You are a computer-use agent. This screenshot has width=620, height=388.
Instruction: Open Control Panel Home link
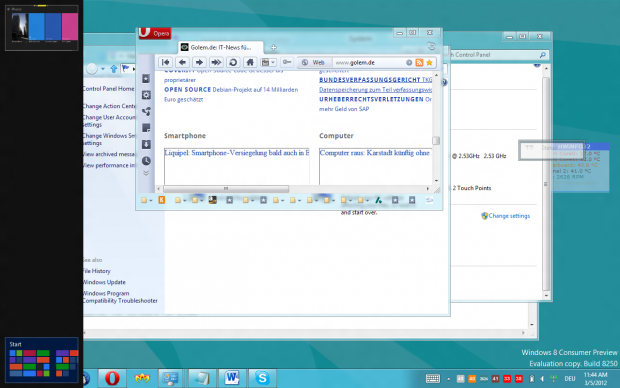pos(109,89)
